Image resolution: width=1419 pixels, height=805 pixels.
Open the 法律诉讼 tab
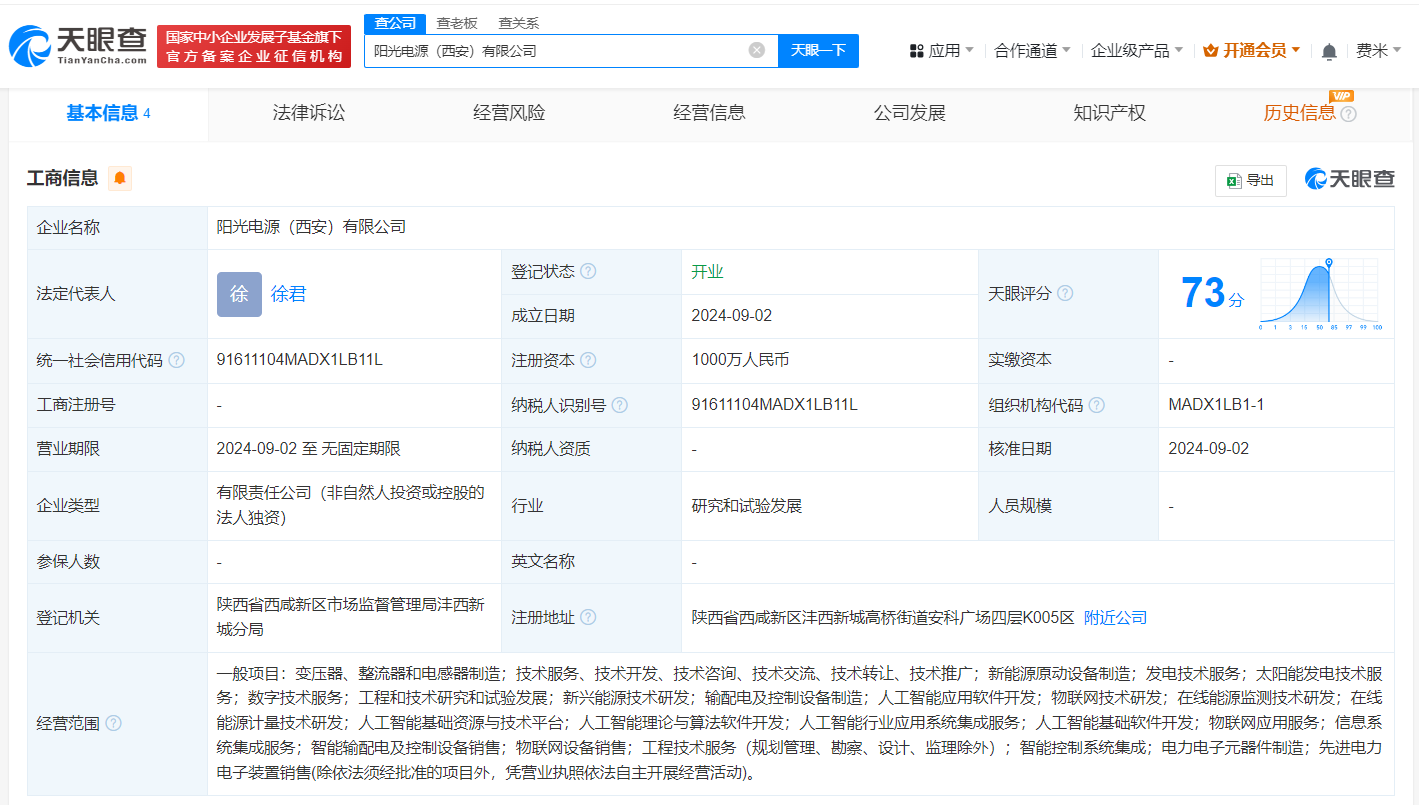pos(307,113)
